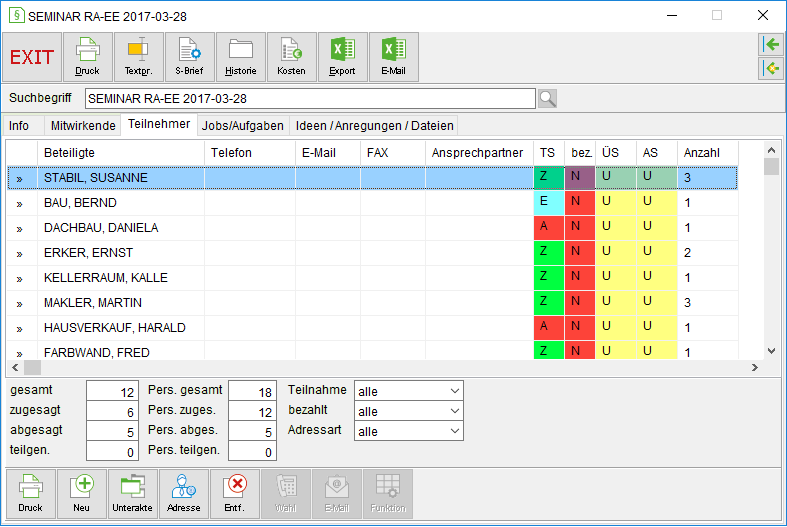This screenshot has height=527, width=787.
Task: Click the horizontal scrollbar right arrow
Action: (x=754, y=368)
